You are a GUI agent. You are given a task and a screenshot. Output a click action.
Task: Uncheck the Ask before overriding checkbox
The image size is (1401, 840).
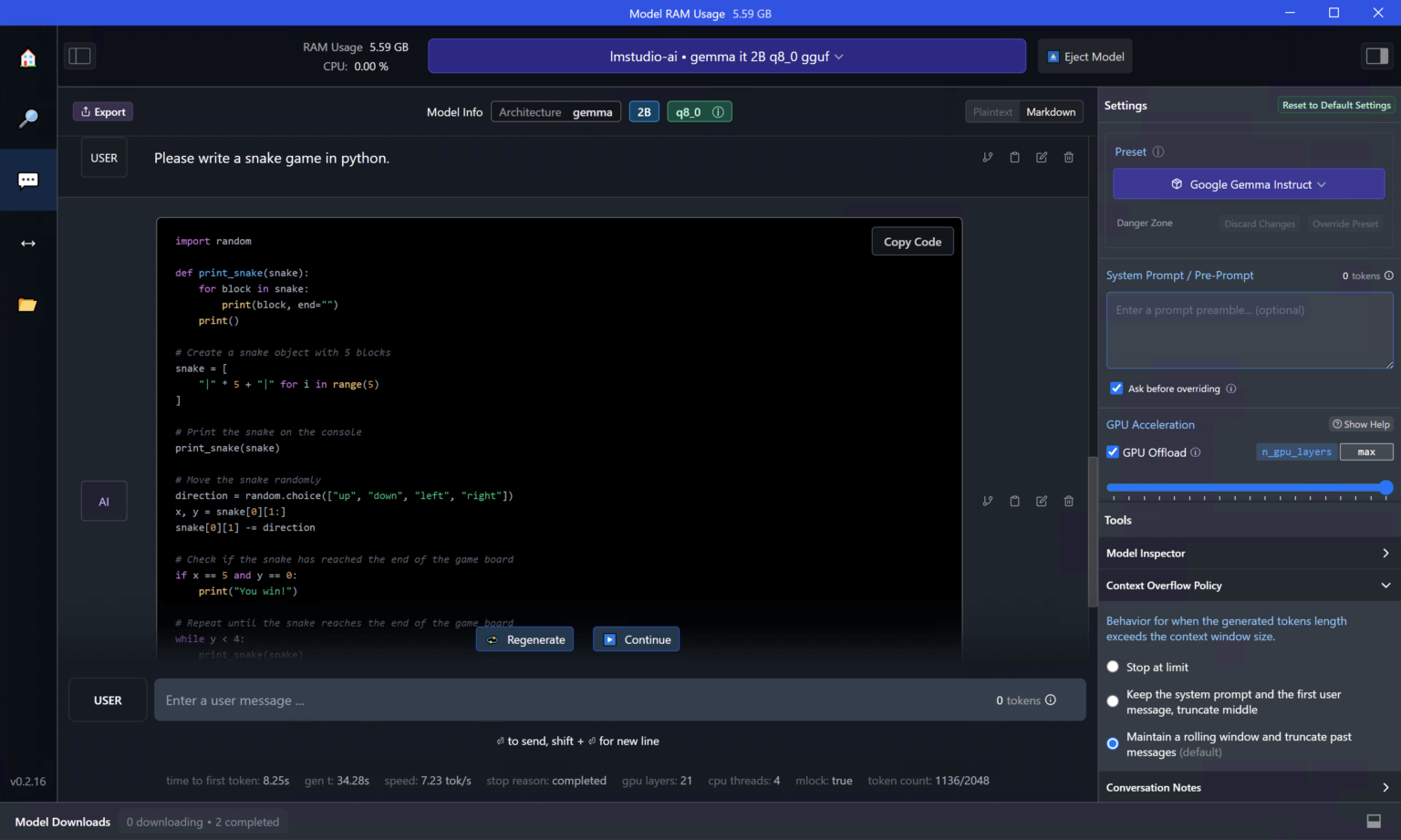pyautogui.click(x=1116, y=389)
